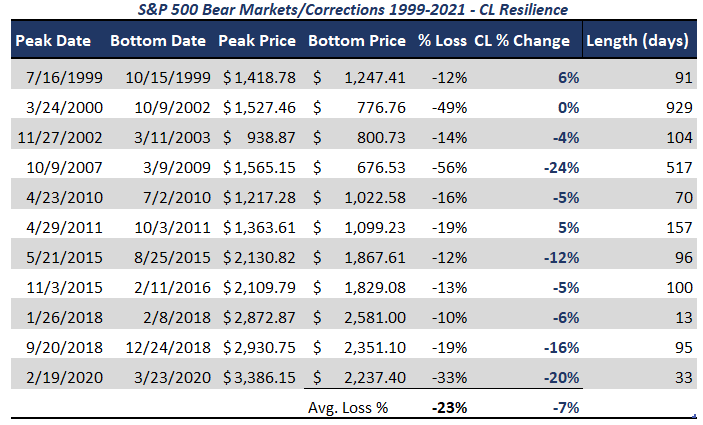This screenshot has height=425, width=703.
Task: Select the 7/16/1999 peak date cell
Action: point(64,78)
